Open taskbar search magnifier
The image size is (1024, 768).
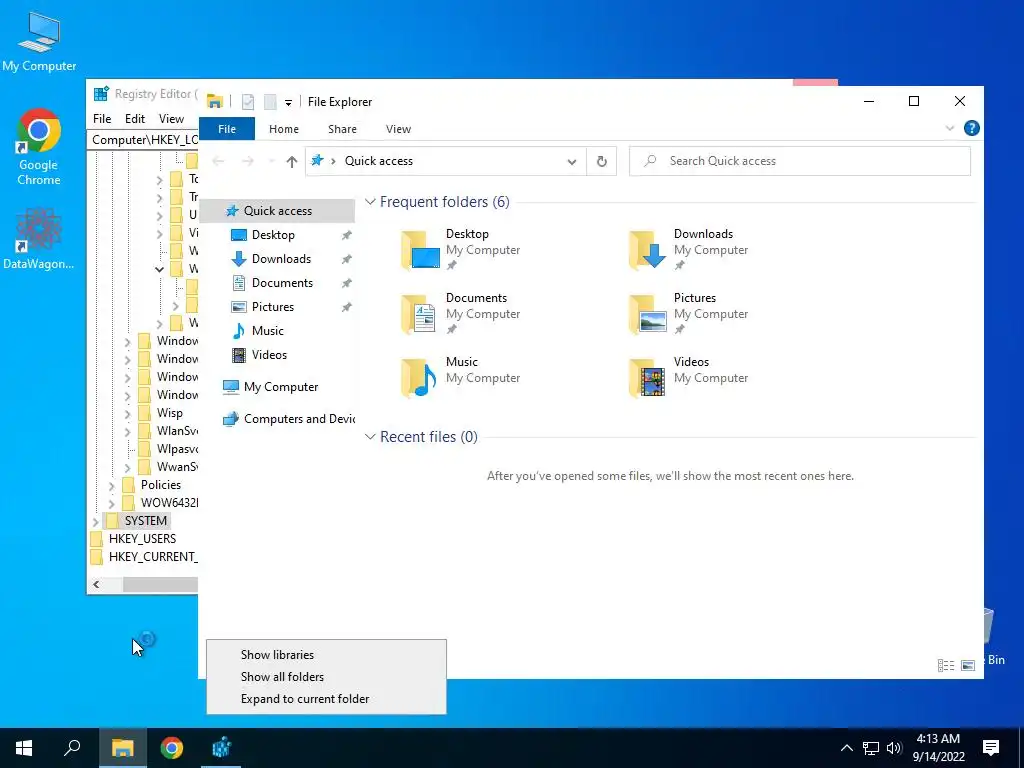tap(72, 748)
